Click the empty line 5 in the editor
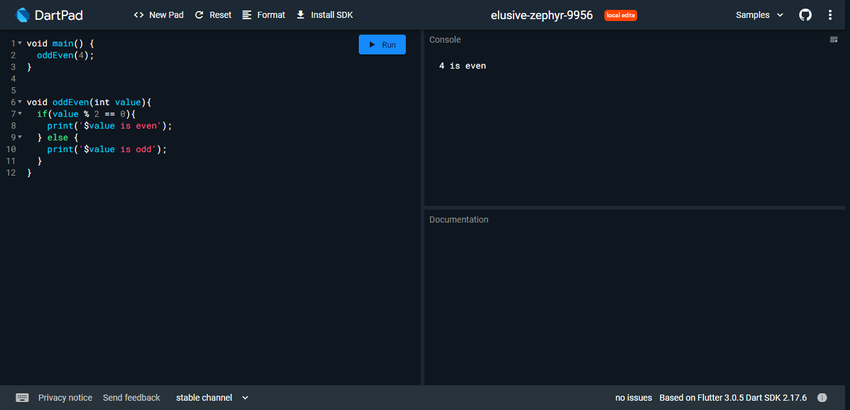 pos(222,91)
